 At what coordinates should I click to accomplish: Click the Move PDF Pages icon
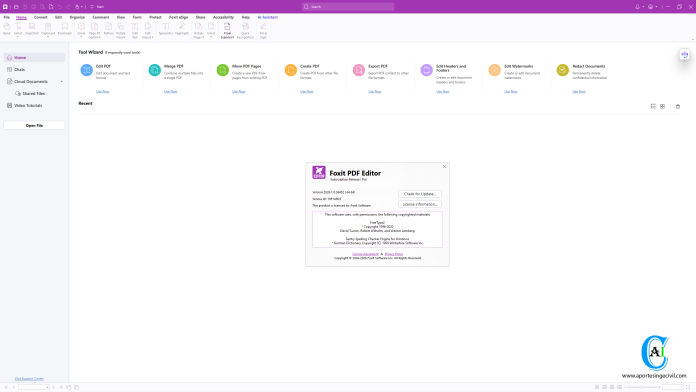tap(222, 70)
